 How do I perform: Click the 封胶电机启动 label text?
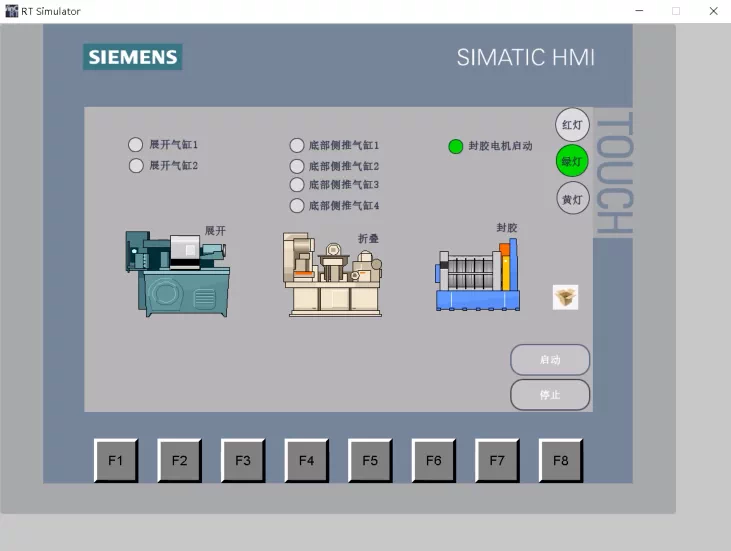[500, 146]
